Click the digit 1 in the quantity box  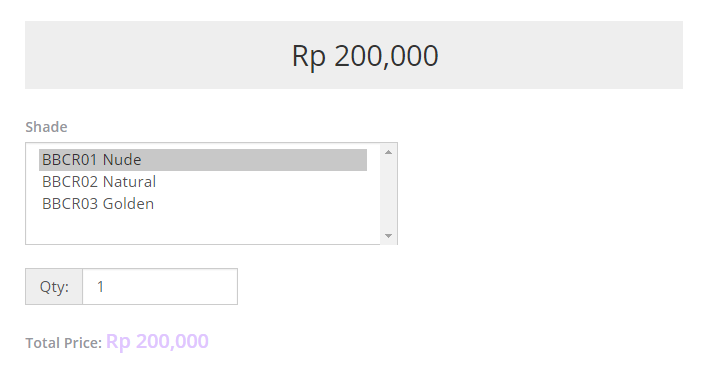pyautogui.click(x=100, y=287)
